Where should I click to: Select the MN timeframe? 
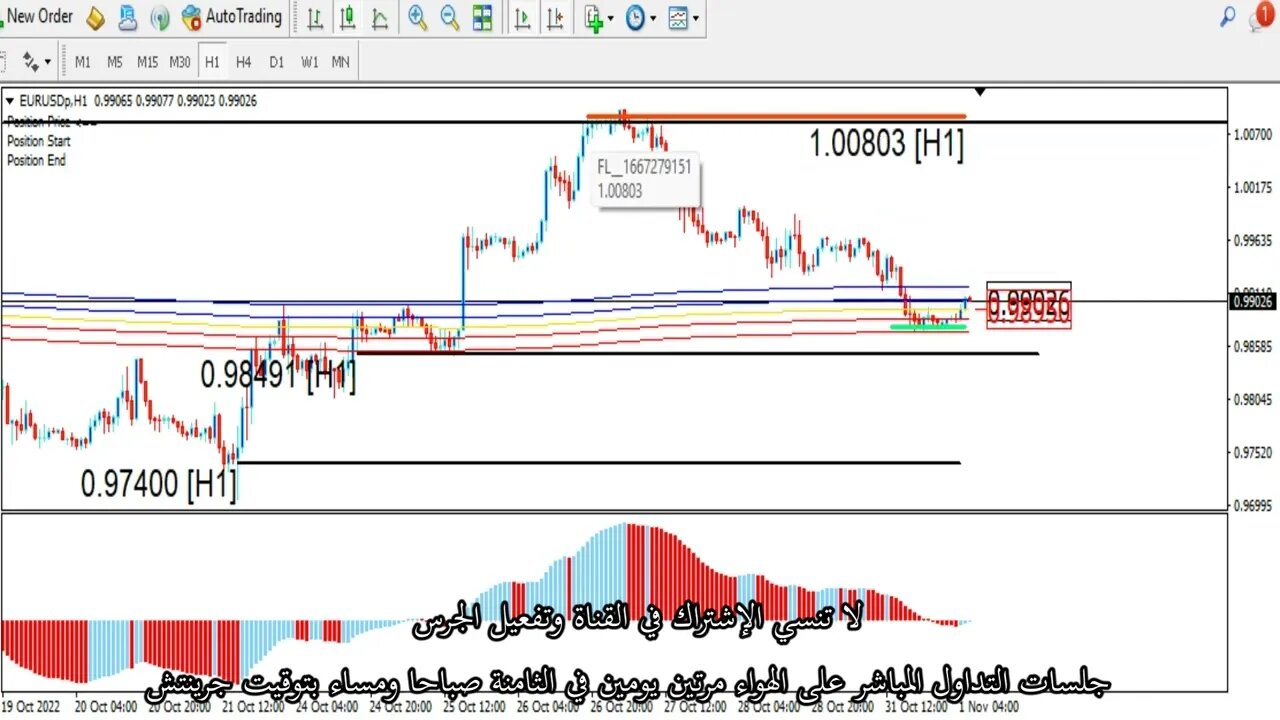[341, 62]
